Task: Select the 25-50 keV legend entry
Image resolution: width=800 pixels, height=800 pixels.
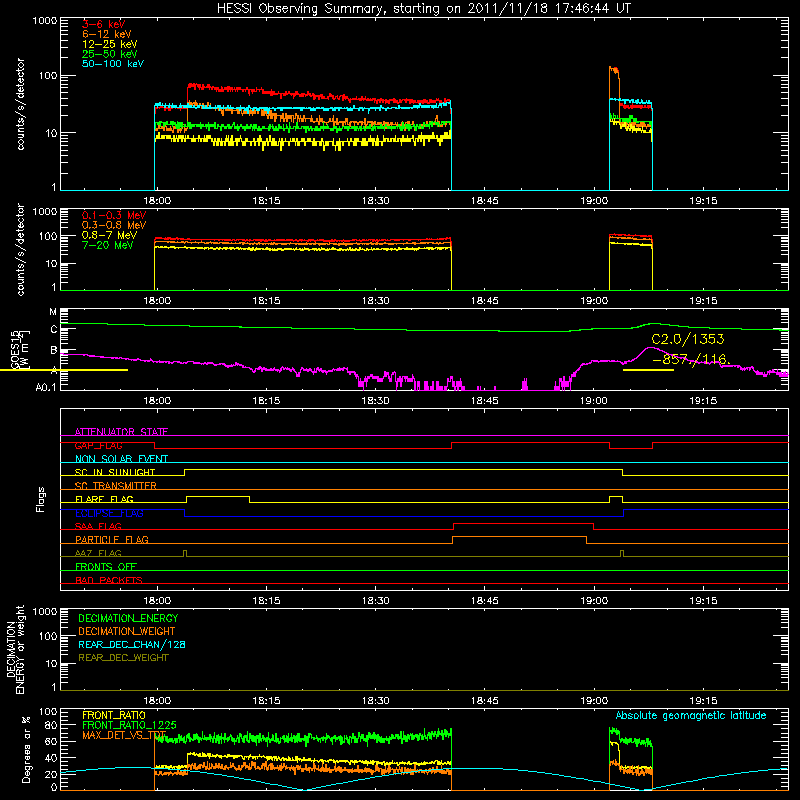Action: pyautogui.click(x=110, y=54)
